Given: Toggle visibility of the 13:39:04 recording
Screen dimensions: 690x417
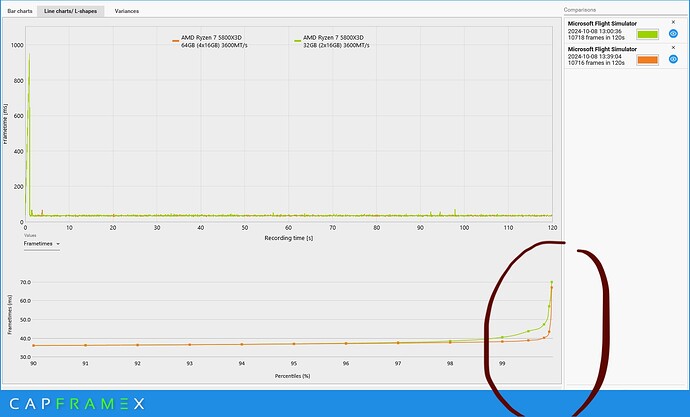Looking at the screenshot, I should click(x=673, y=59).
